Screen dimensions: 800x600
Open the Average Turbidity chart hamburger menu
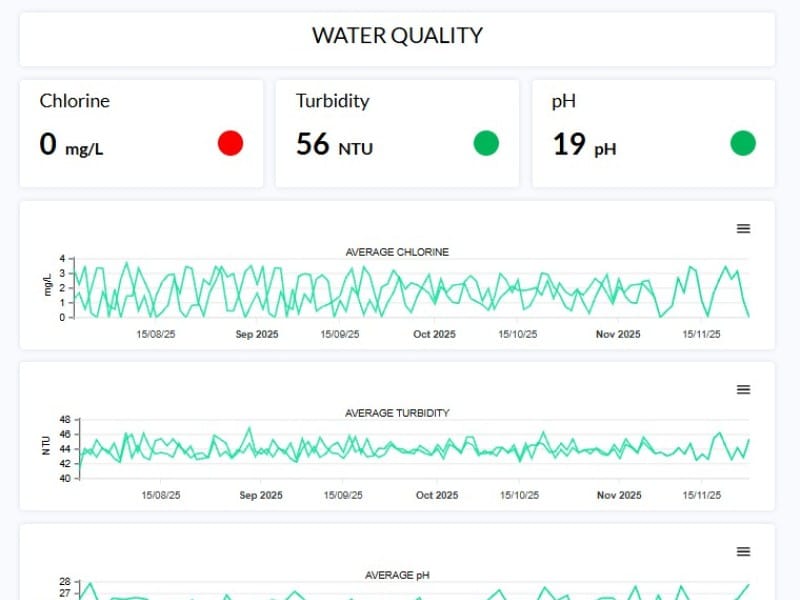743,390
